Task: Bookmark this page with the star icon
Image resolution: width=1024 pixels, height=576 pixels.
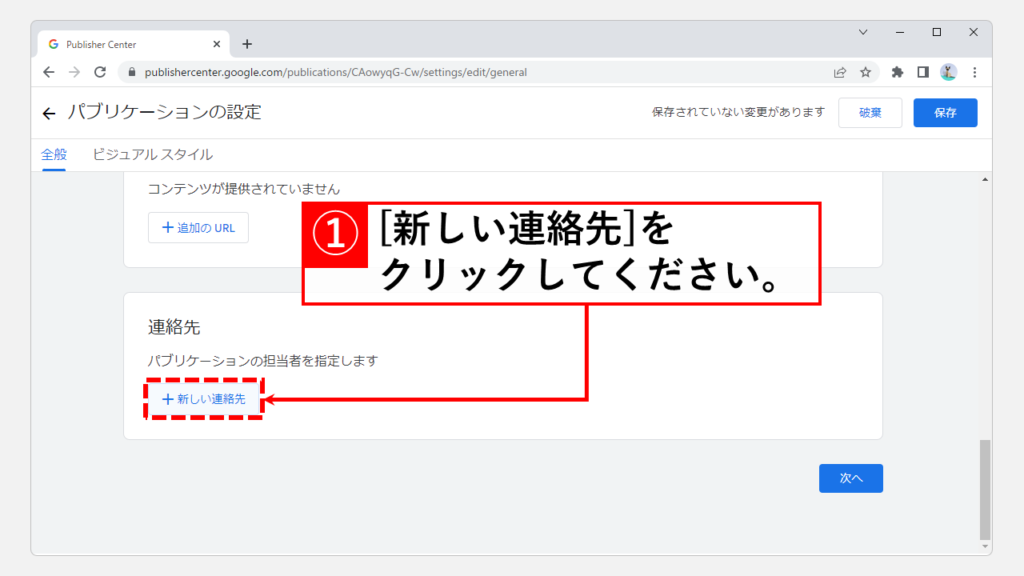Action: click(x=865, y=72)
